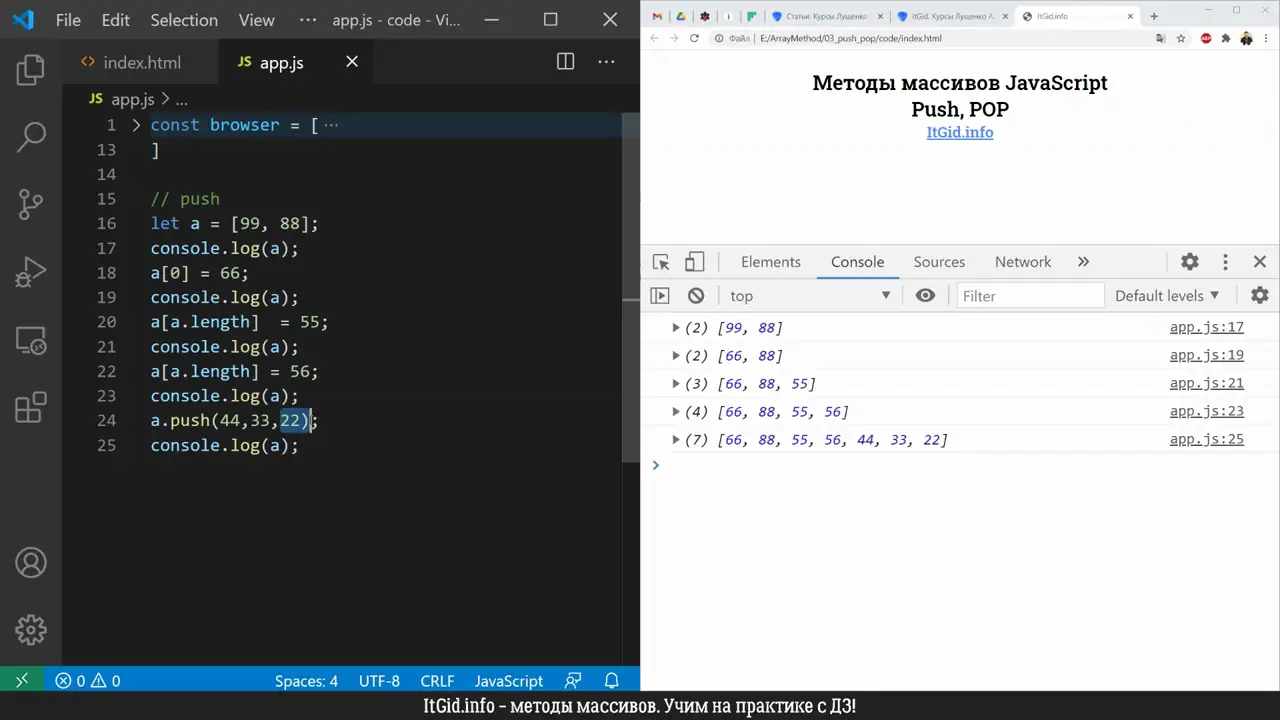Switch to the index.html editor tab
The height and width of the screenshot is (720, 1280).
(x=141, y=62)
